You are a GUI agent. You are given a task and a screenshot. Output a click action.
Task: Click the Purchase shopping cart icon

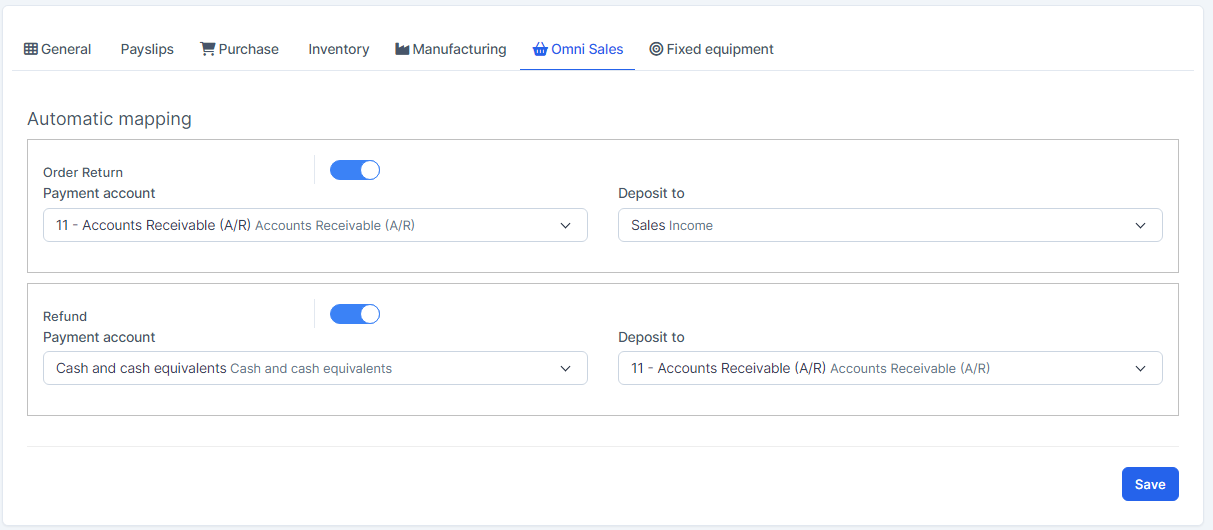click(208, 49)
